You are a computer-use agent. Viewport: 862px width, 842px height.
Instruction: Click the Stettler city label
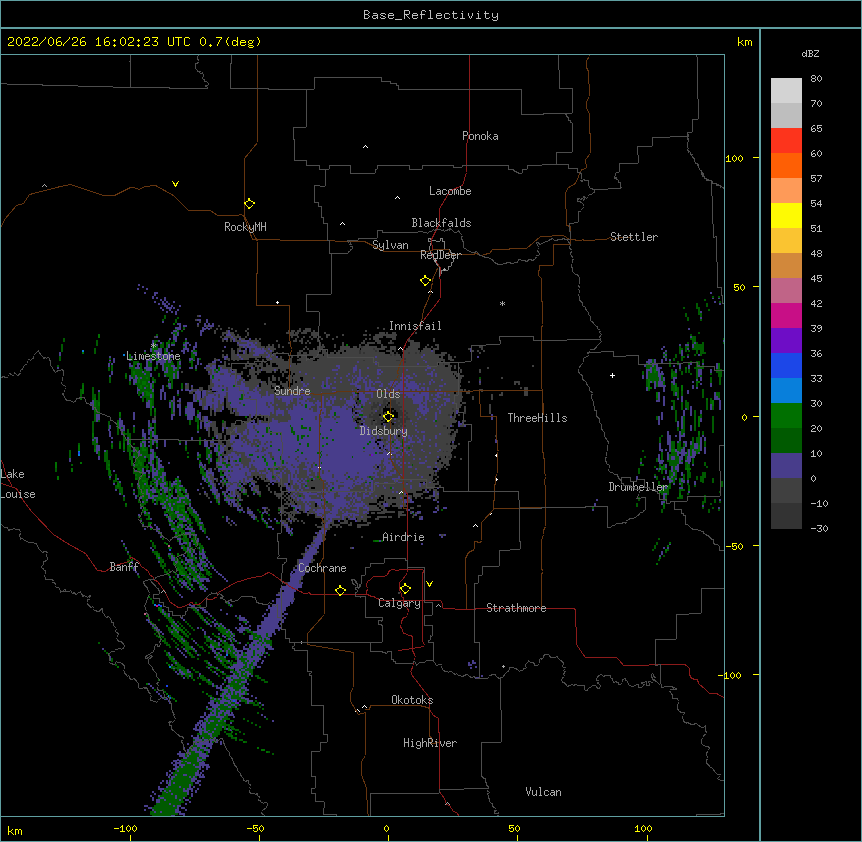(x=634, y=237)
